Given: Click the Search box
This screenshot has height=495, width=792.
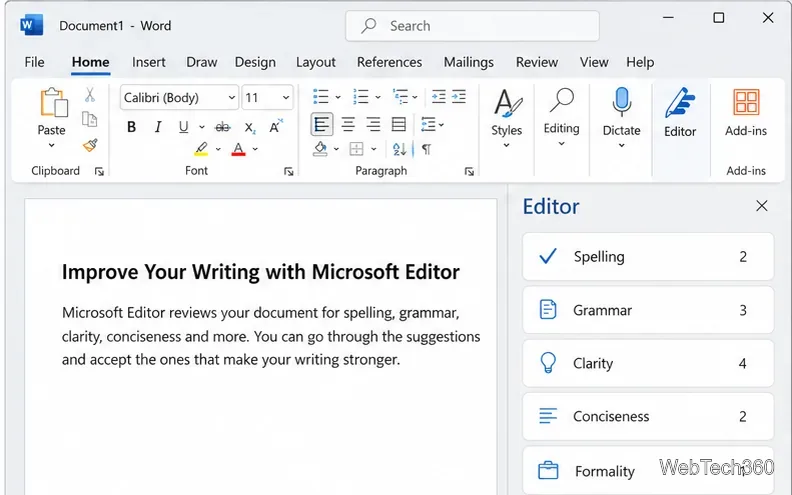Looking at the screenshot, I should click(472, 26).
